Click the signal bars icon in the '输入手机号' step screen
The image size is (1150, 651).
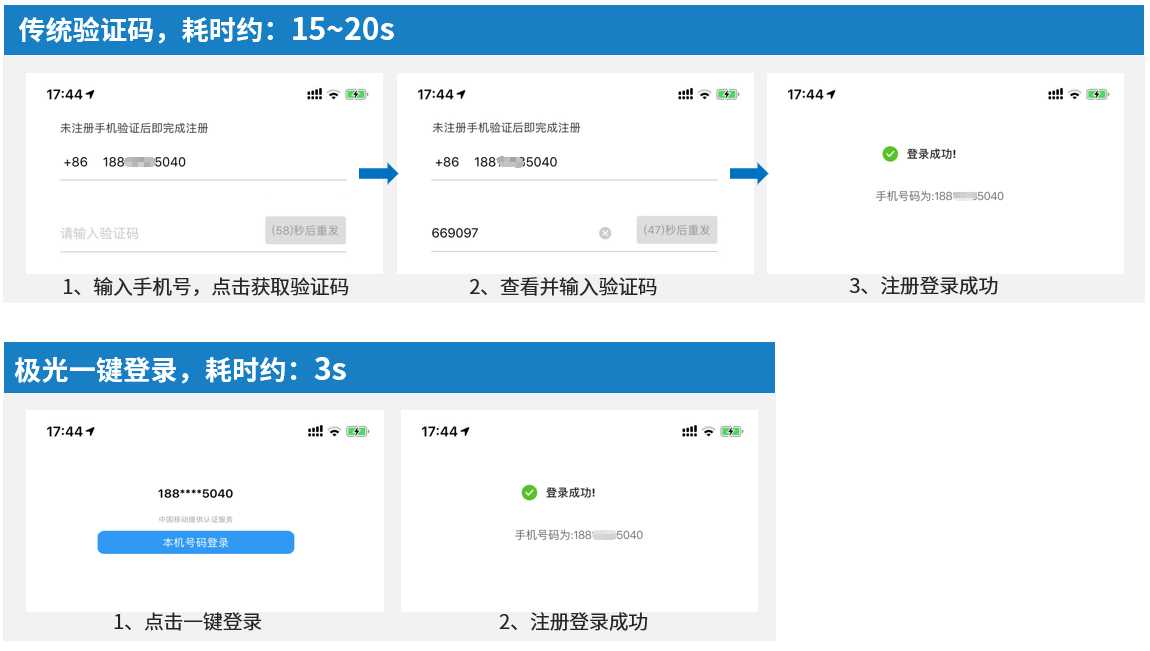[x=315, y=94]
